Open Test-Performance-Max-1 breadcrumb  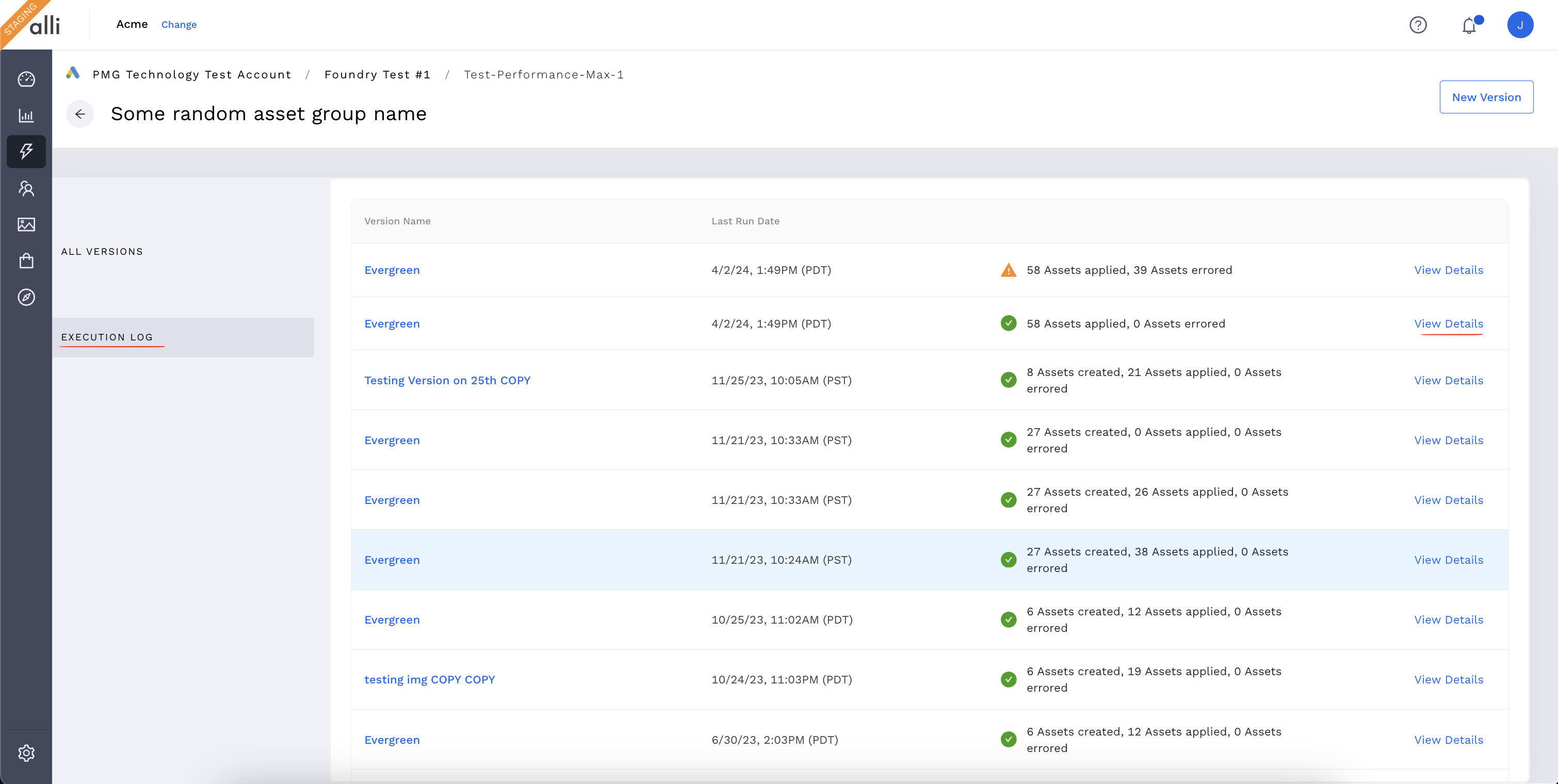544,74
